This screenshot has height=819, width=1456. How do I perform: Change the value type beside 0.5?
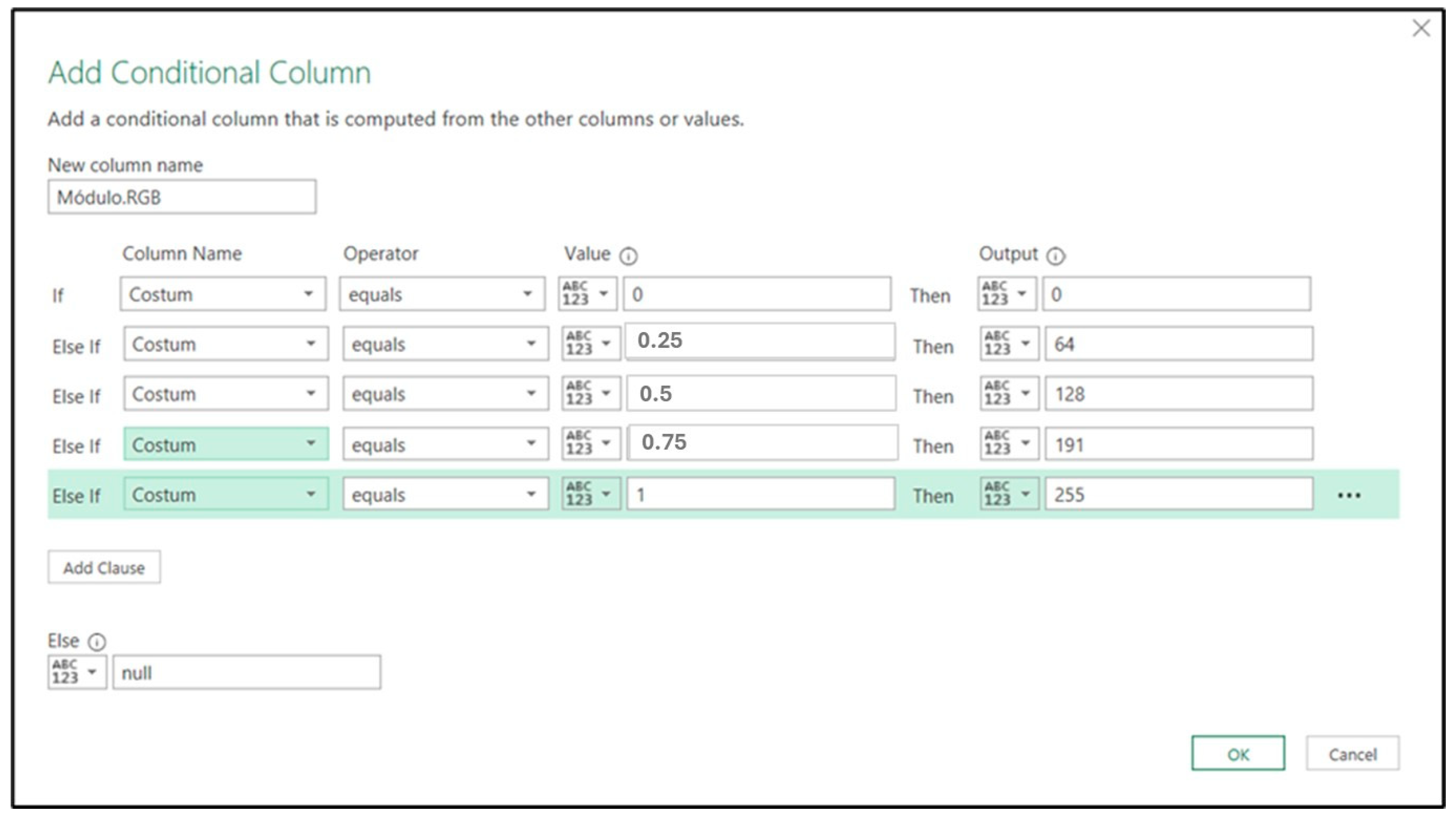(x=591, y=393)
